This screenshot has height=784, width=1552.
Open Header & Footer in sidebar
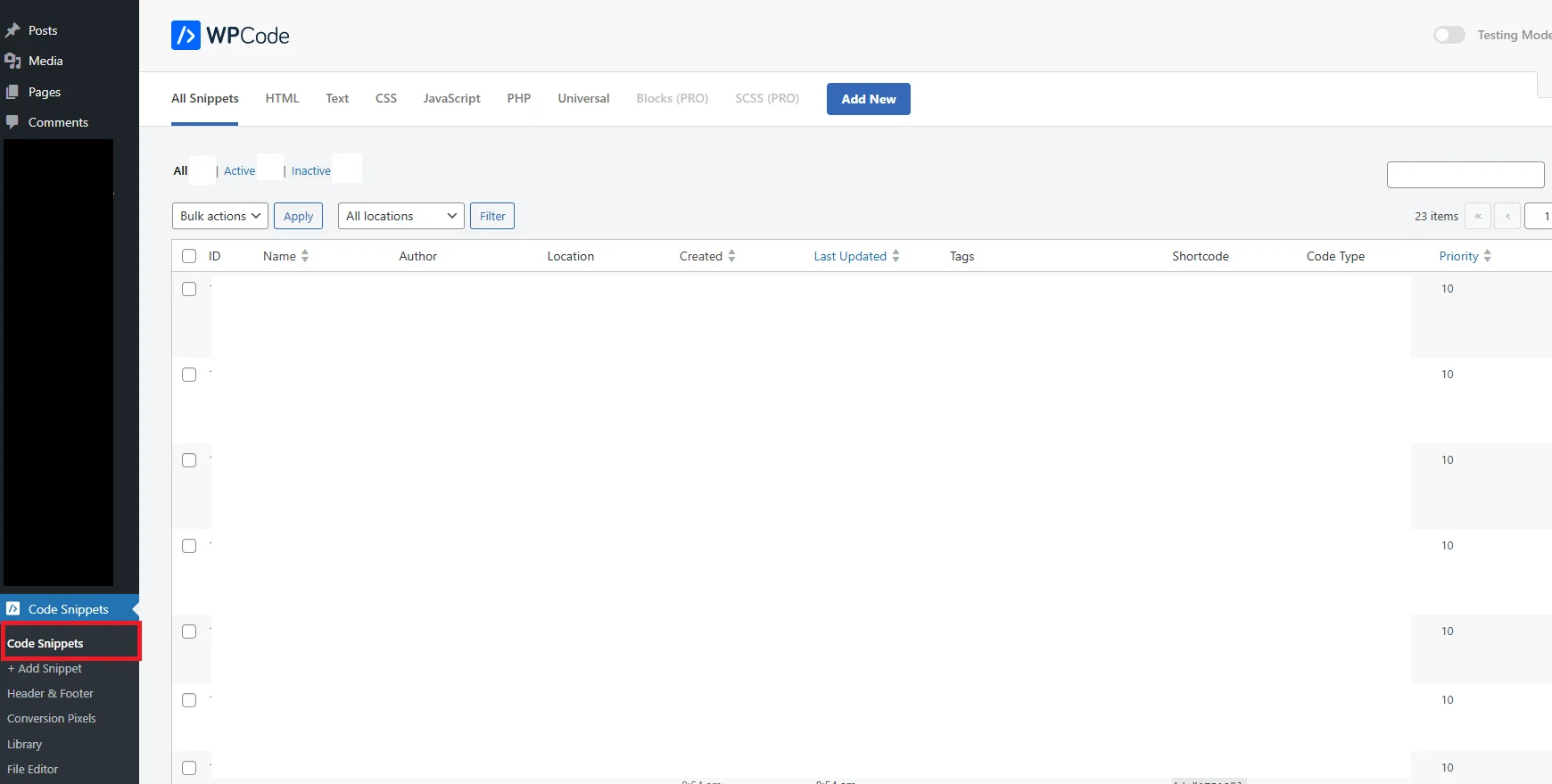(50, 693)
